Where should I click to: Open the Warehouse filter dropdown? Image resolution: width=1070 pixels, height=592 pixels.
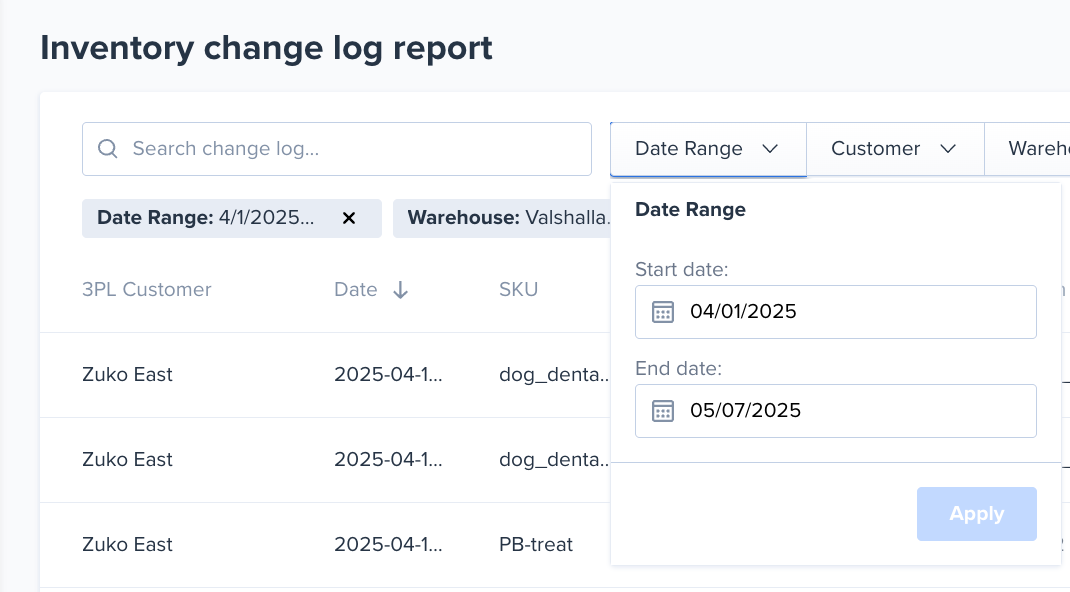1036,149
